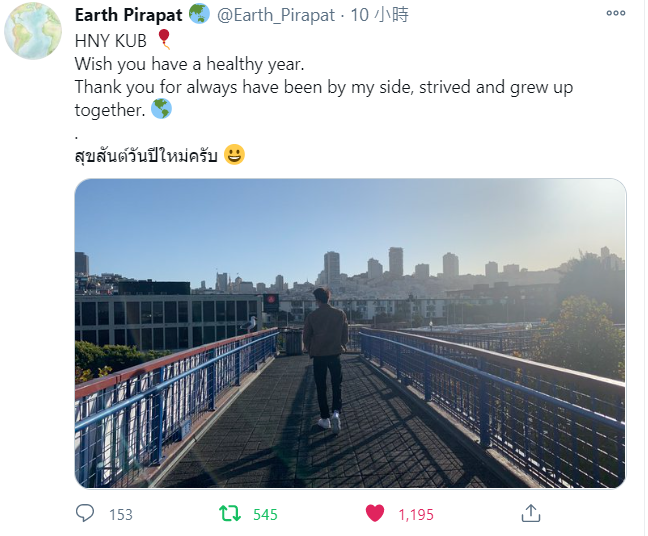Open the reply speech bubble icon
Image resolution: width=648 pixels, height=536 pixels.
click(85, 513)
